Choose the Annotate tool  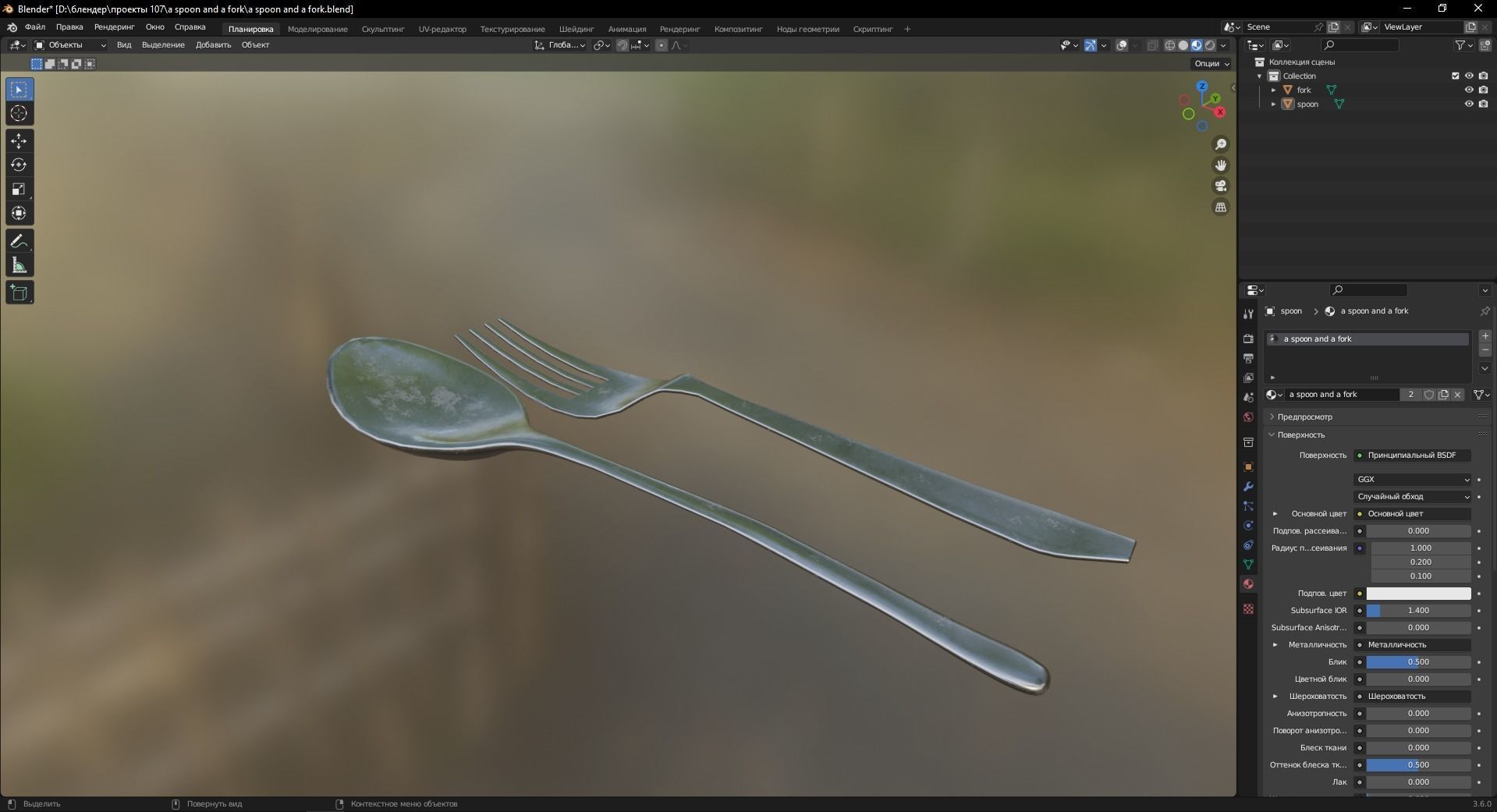[x=19, y=241]
